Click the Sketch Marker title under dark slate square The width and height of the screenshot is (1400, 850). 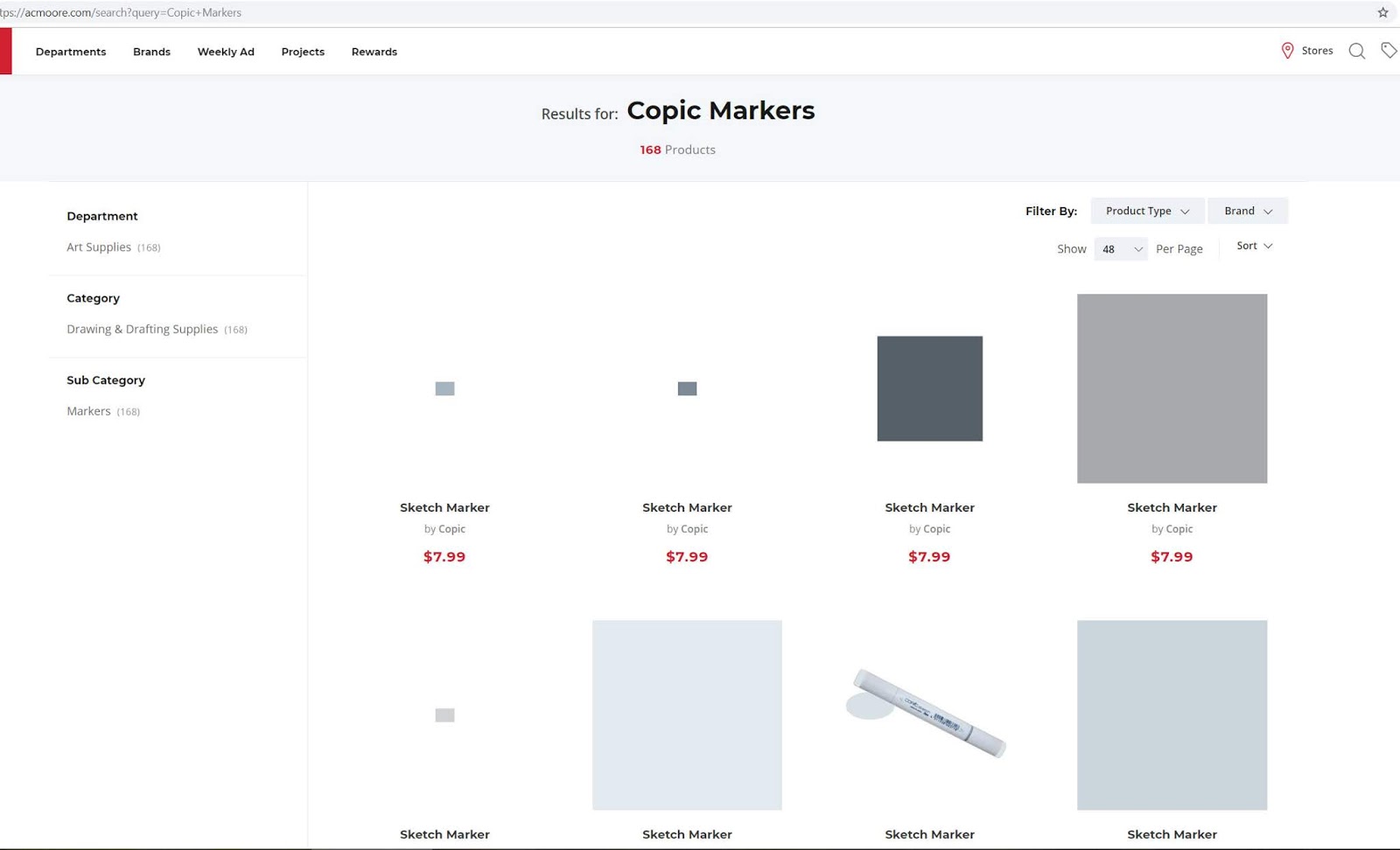(929, 507)
